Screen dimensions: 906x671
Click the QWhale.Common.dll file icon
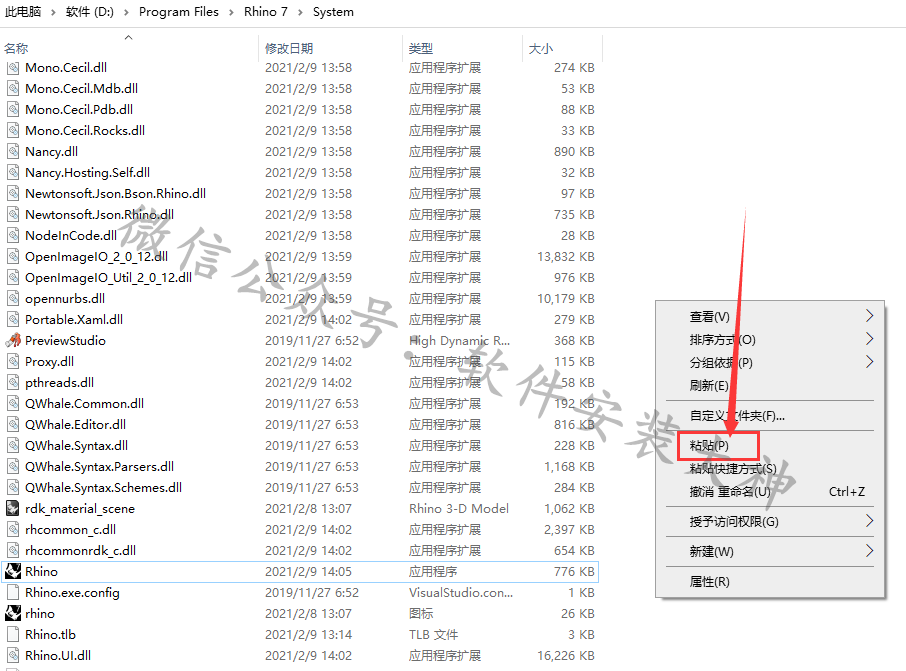(13, 403)
